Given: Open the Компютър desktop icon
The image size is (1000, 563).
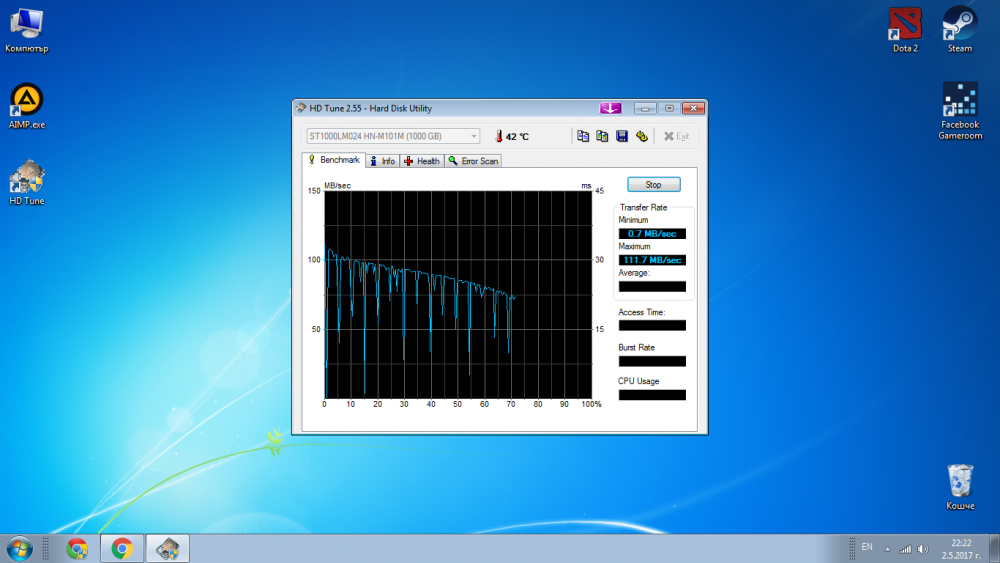Looking at the screenshot, I should click(27, 30).
